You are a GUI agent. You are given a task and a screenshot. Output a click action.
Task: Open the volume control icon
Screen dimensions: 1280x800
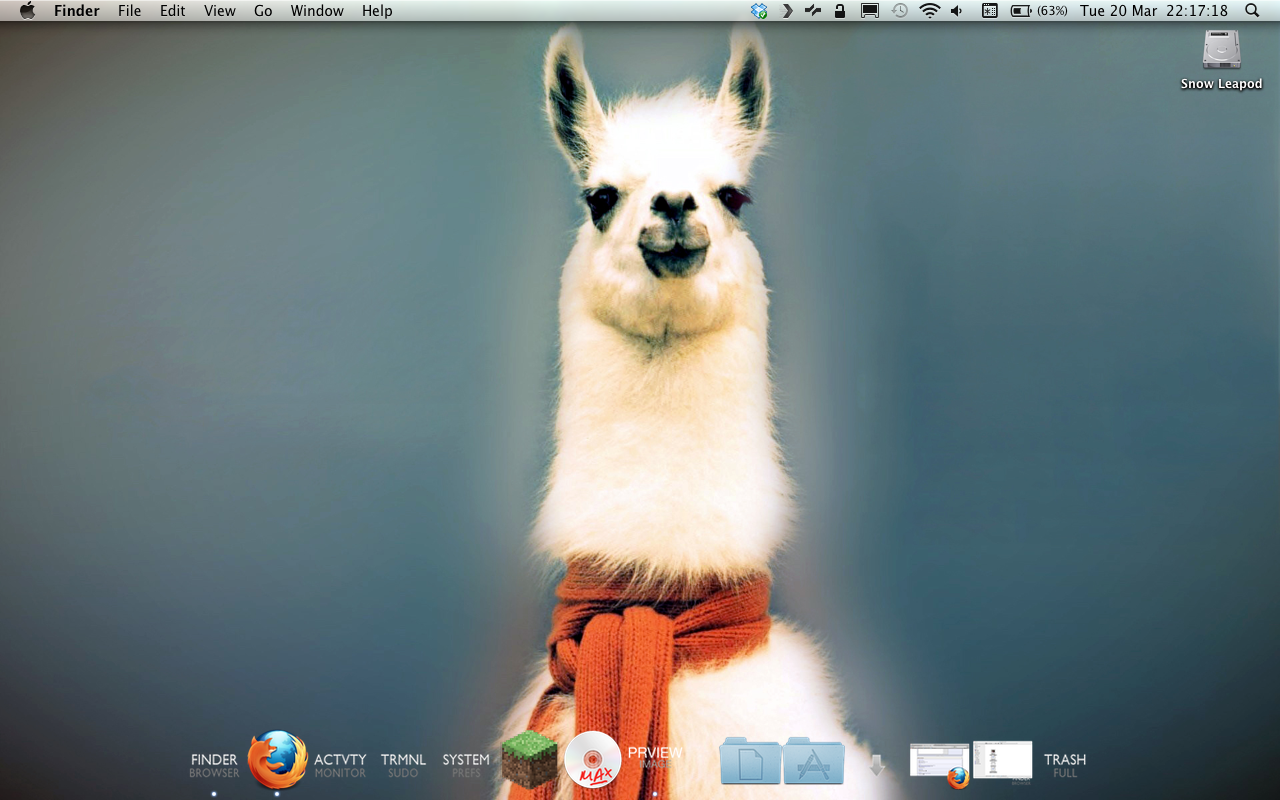(x=957, y=11)
